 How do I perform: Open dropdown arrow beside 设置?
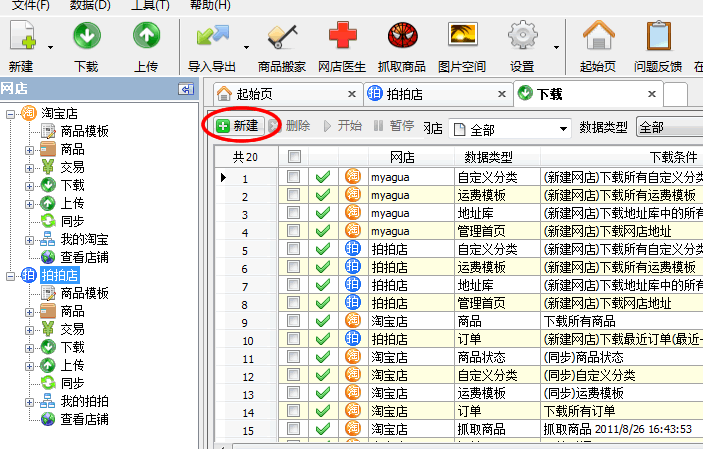click(x=556, y=47)
